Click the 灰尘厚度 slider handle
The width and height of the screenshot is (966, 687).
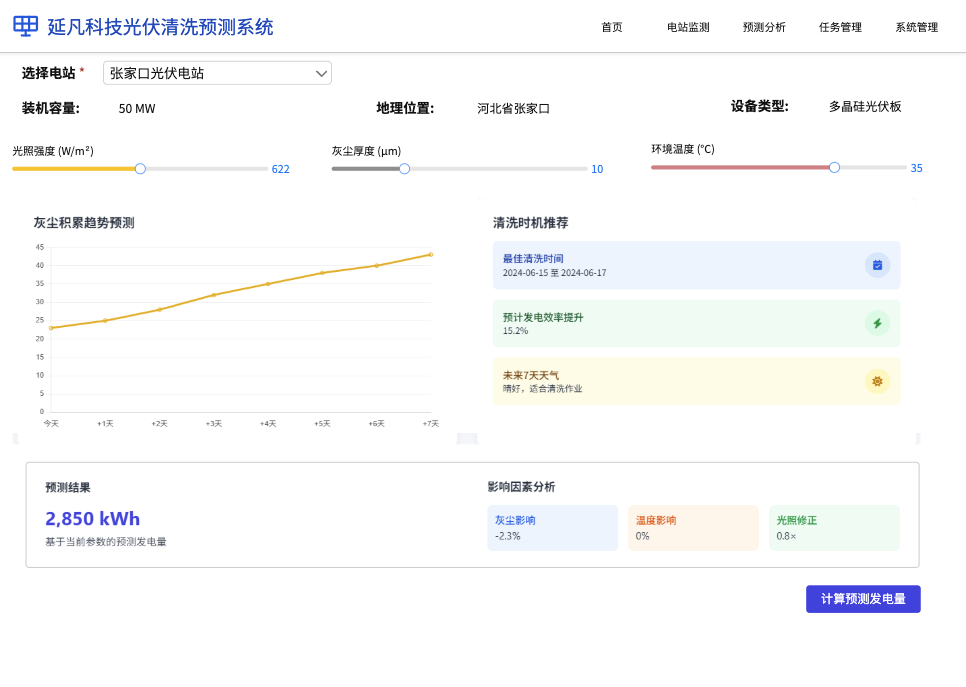click(x=404, y=169)
